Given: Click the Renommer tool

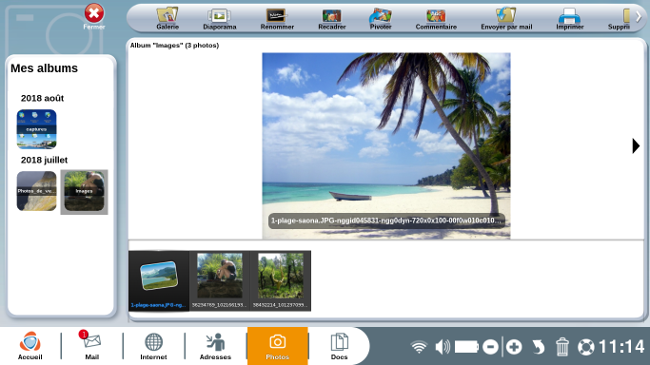Looking at the screenshot, I should 277,19.
